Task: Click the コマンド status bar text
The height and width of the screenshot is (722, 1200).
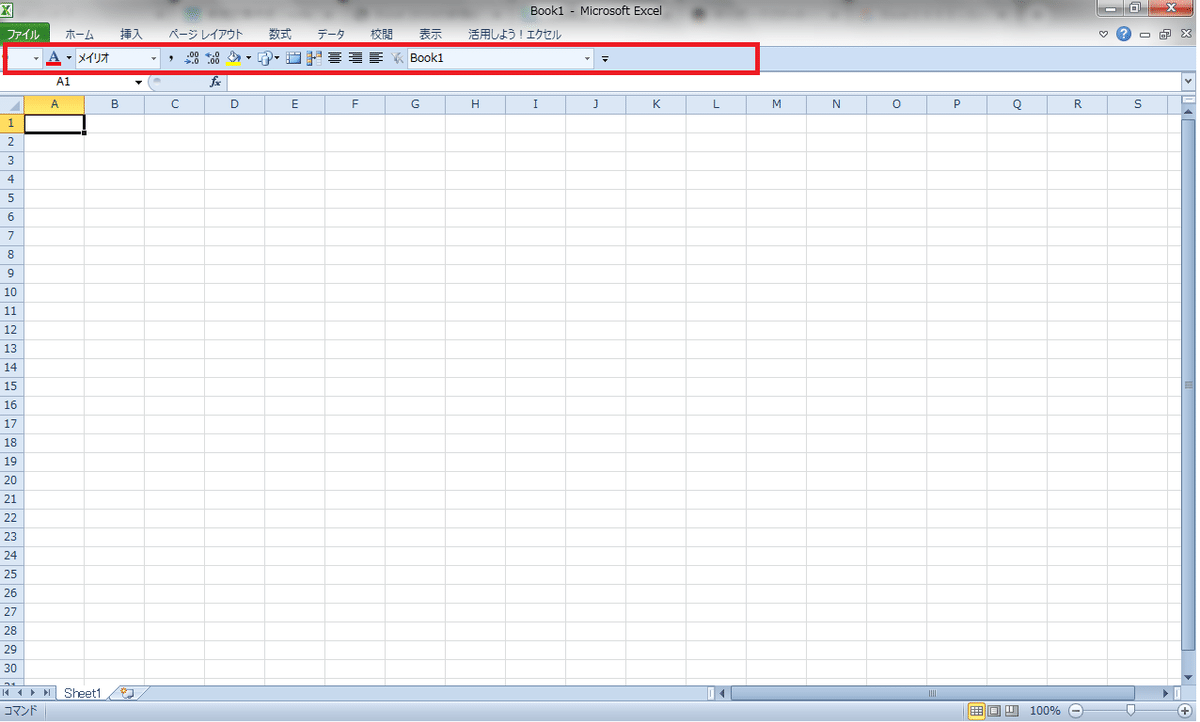Action: pos(20,711)
